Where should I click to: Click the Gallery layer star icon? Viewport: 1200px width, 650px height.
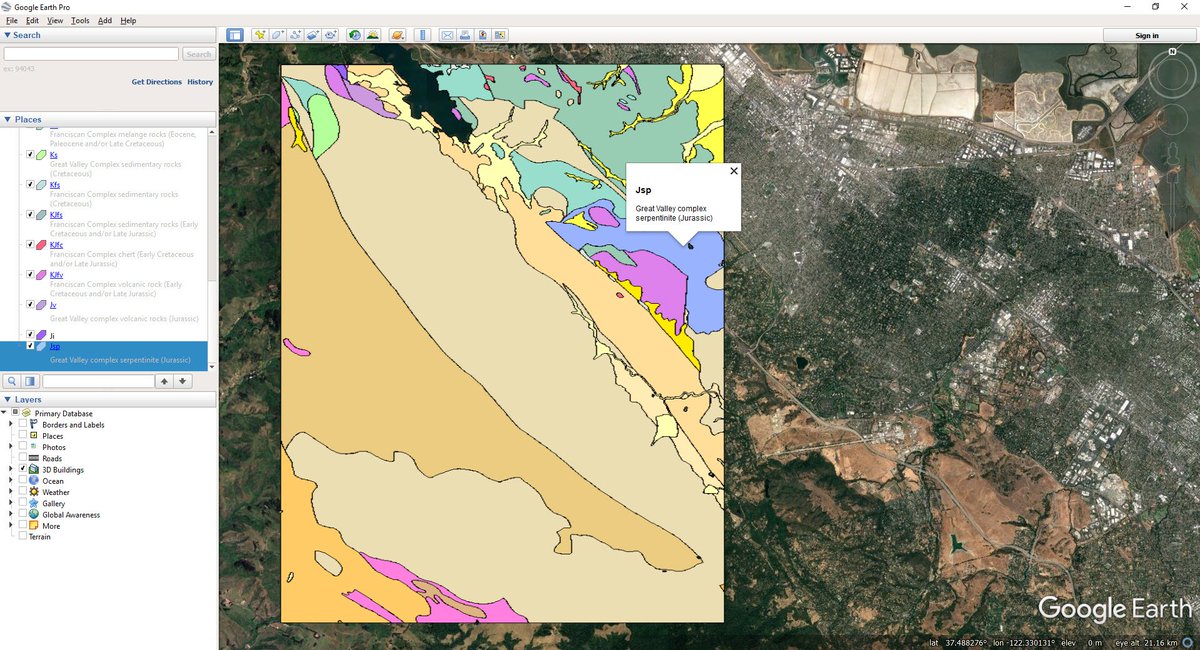[34, 503]
